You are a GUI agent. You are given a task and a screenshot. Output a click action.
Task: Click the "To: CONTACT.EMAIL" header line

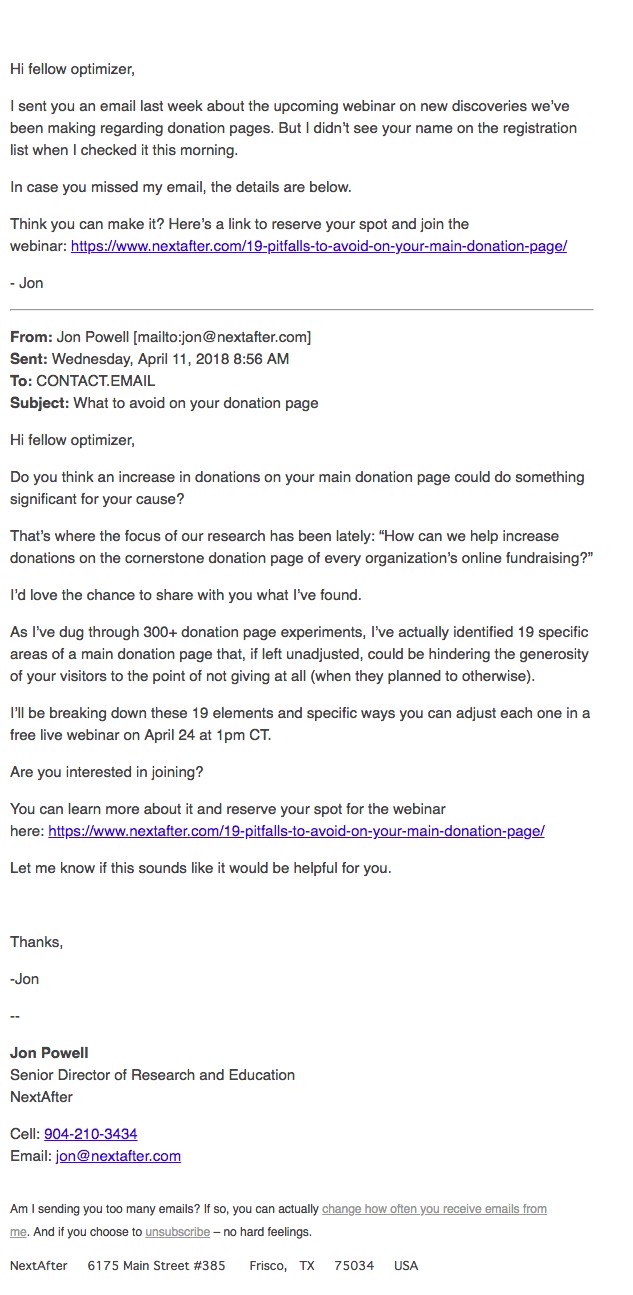(83, 381)
